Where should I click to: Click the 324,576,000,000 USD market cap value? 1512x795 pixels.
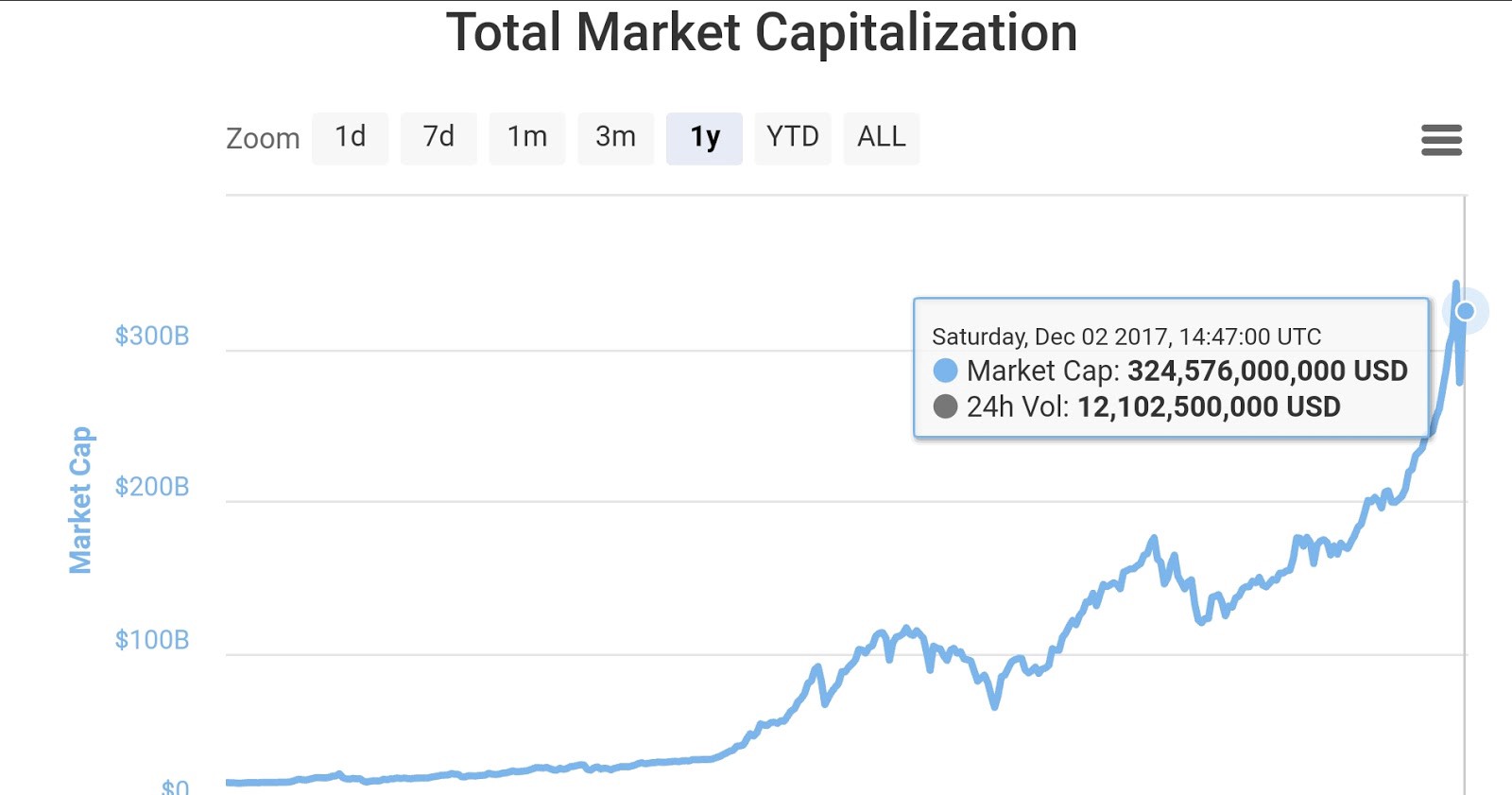pyautogui.click(x=1267, y=371)
